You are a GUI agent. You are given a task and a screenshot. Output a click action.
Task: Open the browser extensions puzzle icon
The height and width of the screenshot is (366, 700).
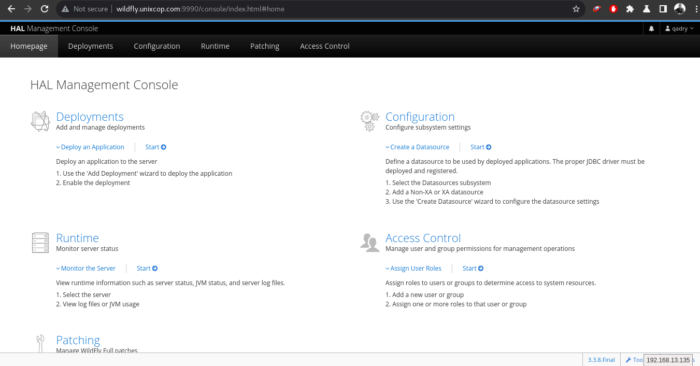630,9
